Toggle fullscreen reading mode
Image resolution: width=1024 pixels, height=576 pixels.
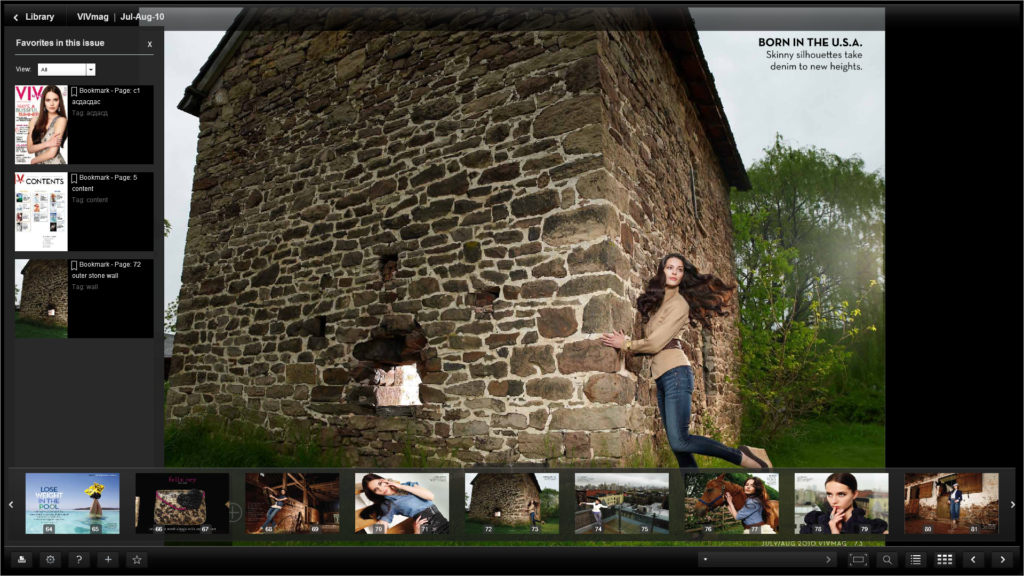858,559
